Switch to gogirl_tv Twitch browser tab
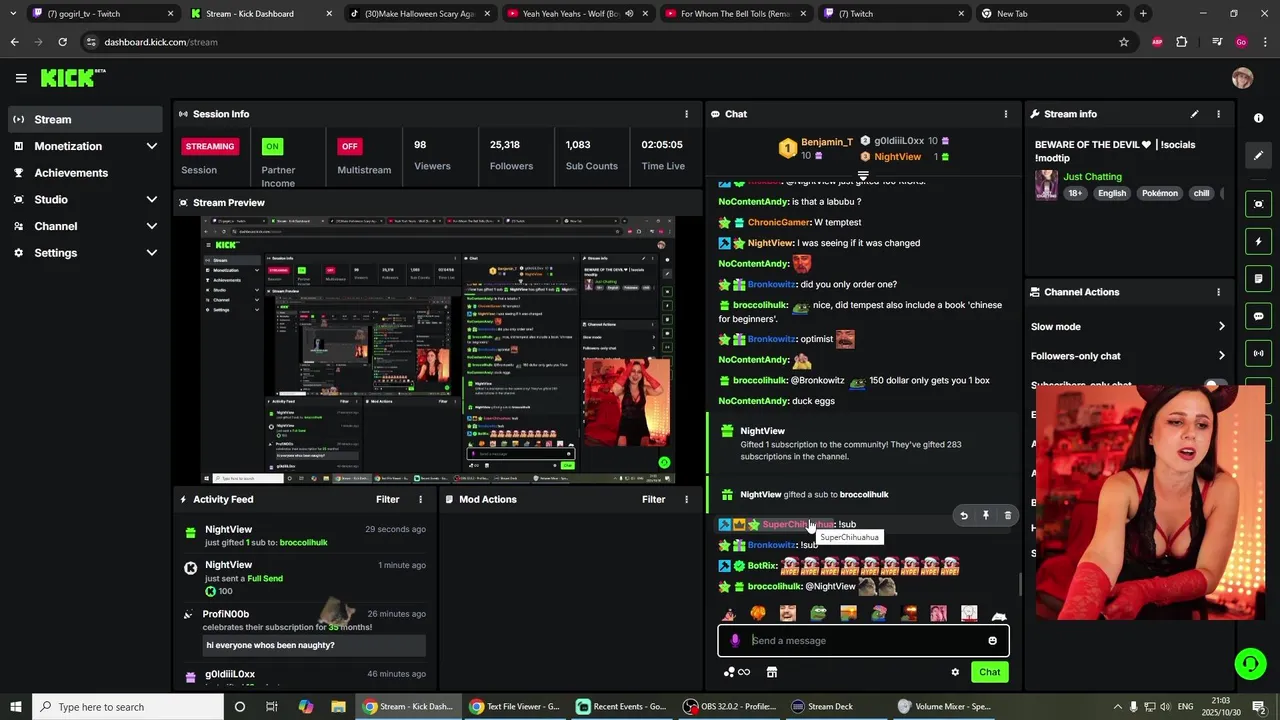Viewport: 1280px width, 720px height. [x=102, y=14]
